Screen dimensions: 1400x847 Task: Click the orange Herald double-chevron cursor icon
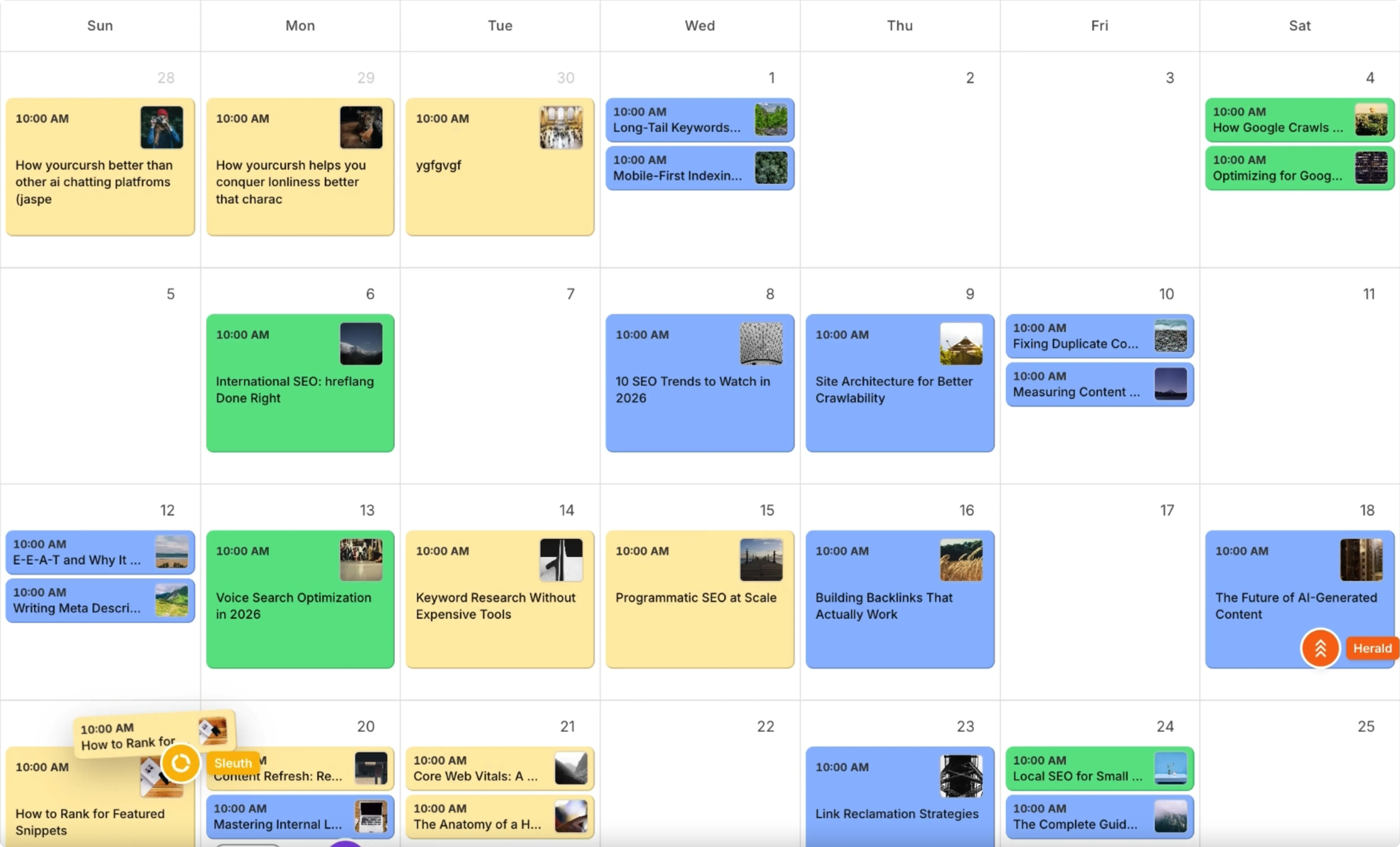pos(1320,648)
